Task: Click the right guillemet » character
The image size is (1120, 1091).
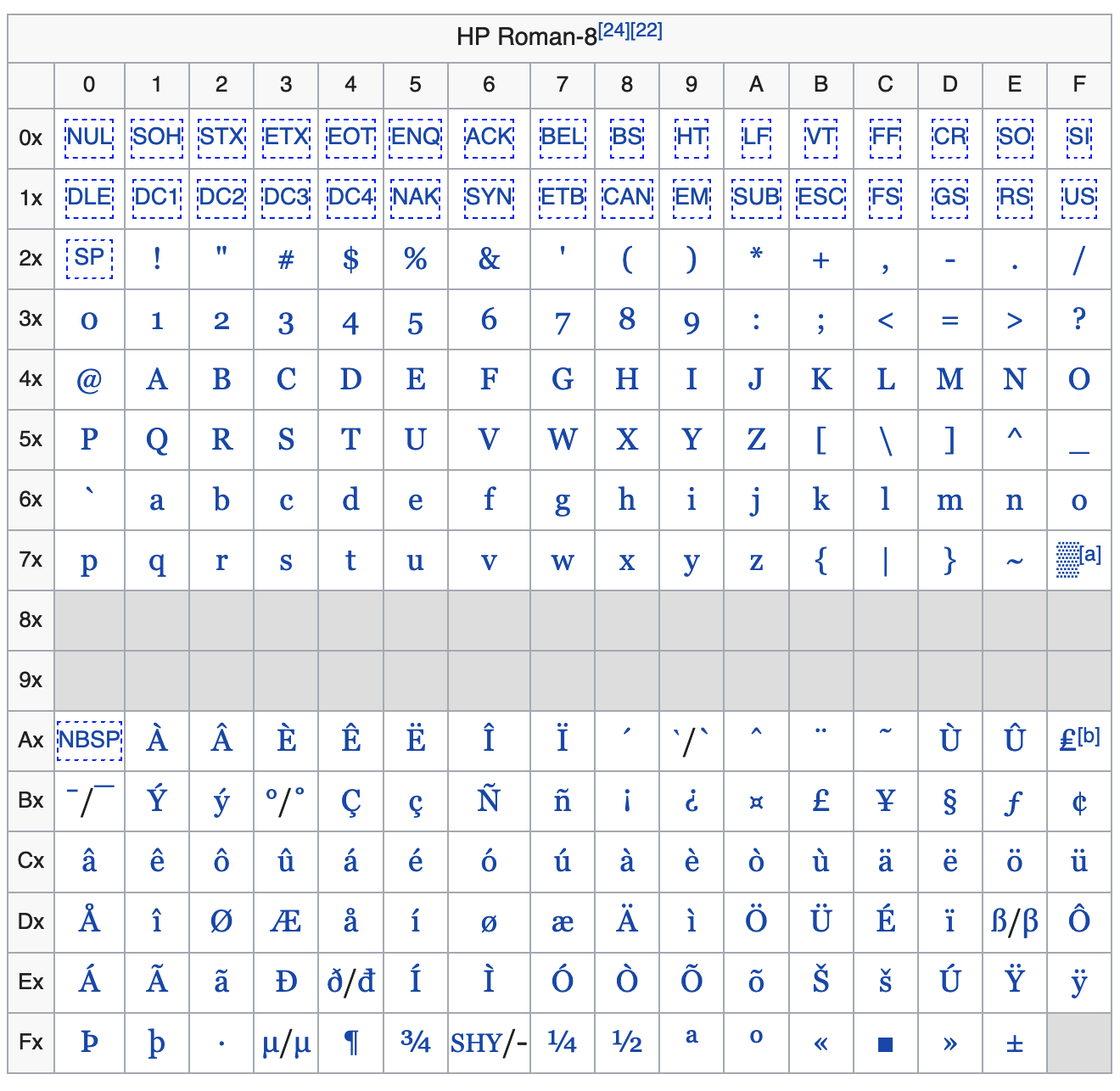Action: (x=949, y=1043)
